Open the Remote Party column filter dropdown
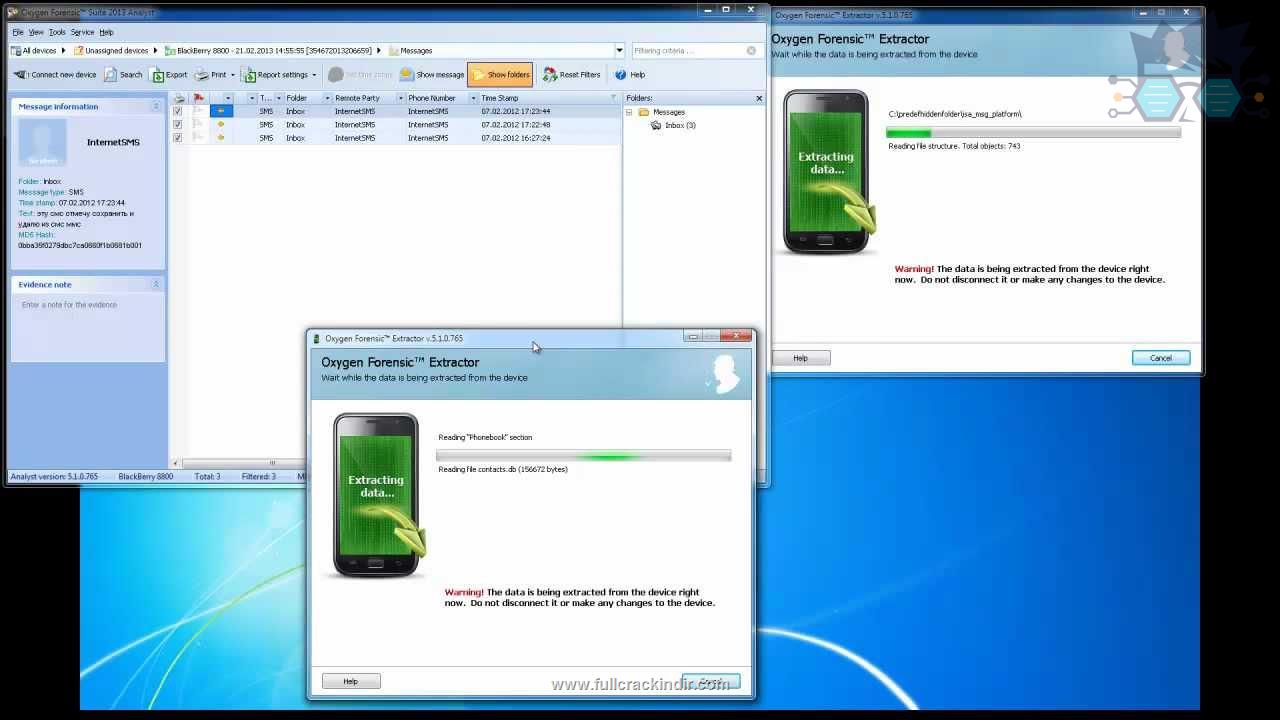 [x=400, y=98]
